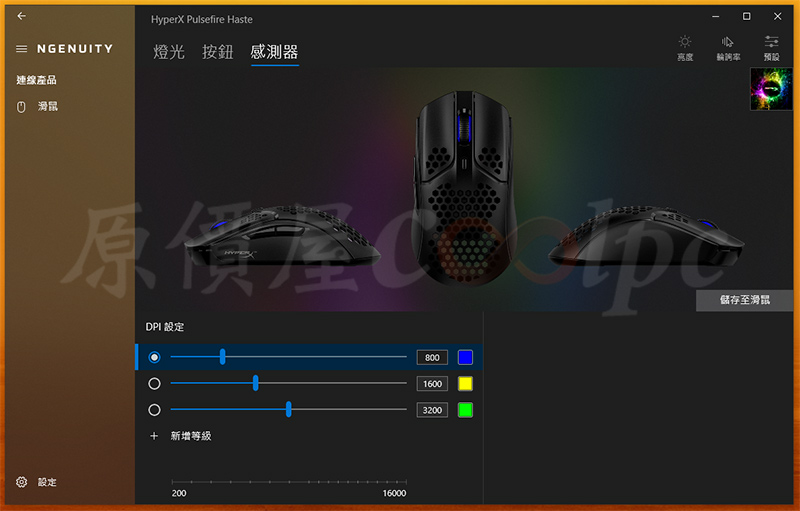Open the green color swatch for 3200 DPI
Screen dimensions: 800x511
(465, 410)
